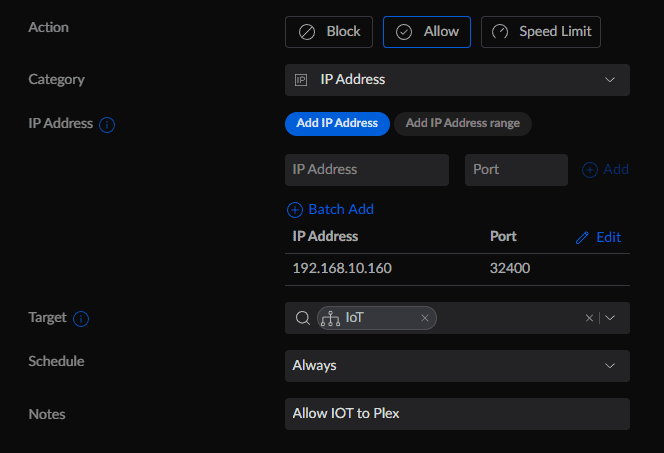Select the port value 32400
Screen dimensions: 664x453
point(509,268)
